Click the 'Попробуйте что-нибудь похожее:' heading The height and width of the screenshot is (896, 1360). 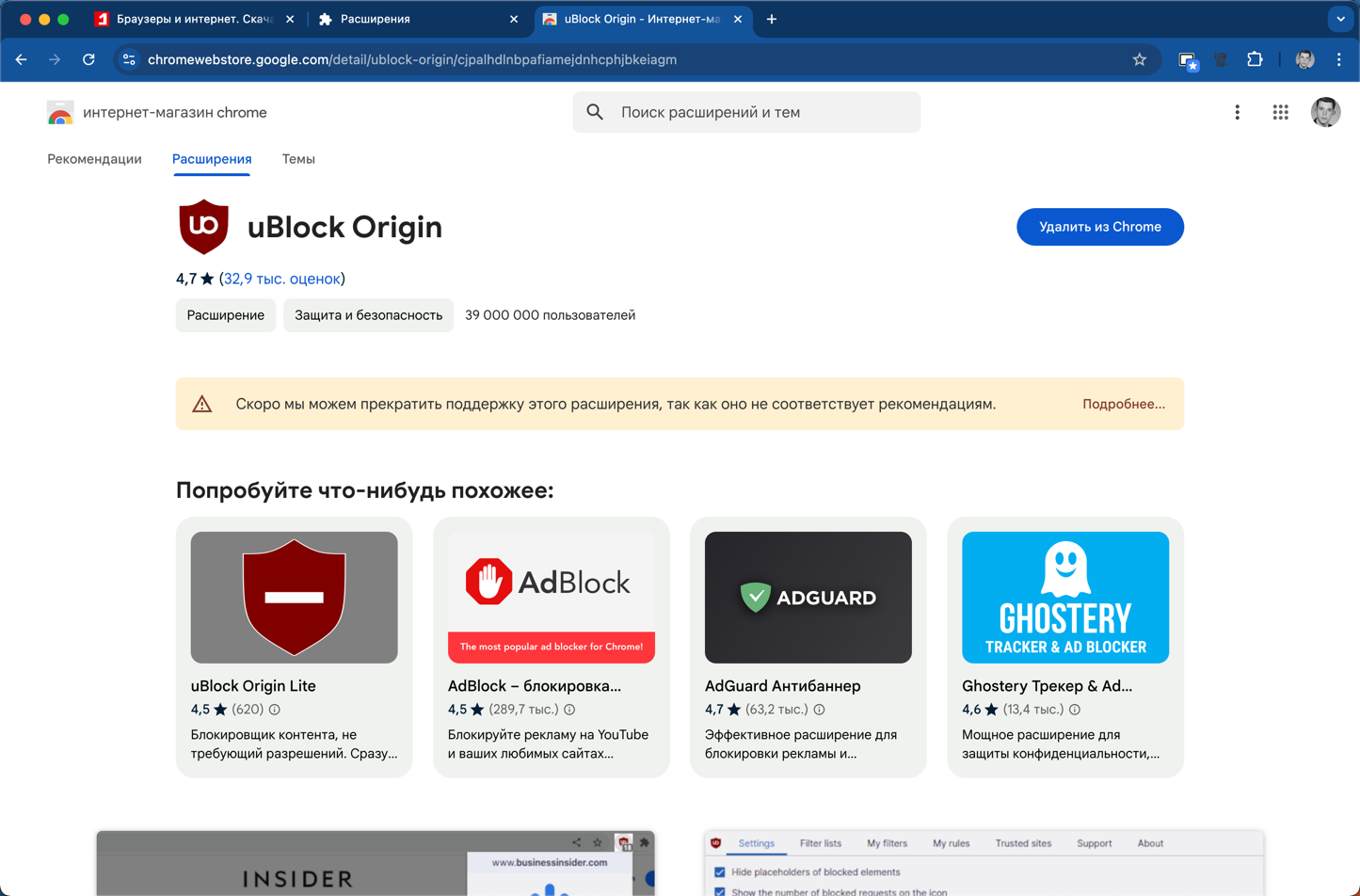[x=365, y=490]
